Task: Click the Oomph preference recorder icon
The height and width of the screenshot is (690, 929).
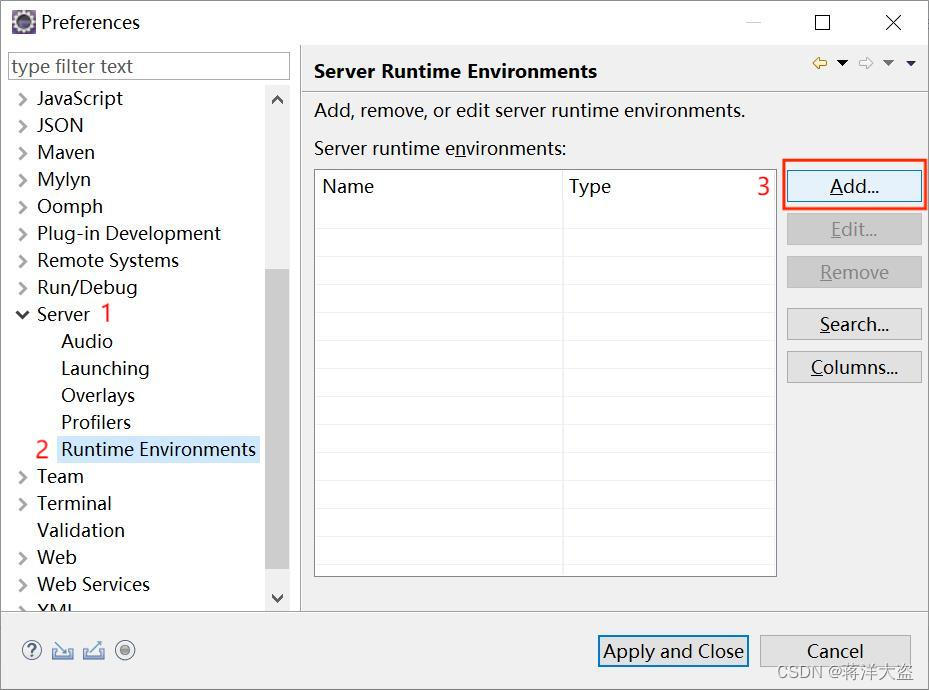Action: coord(125,650)
